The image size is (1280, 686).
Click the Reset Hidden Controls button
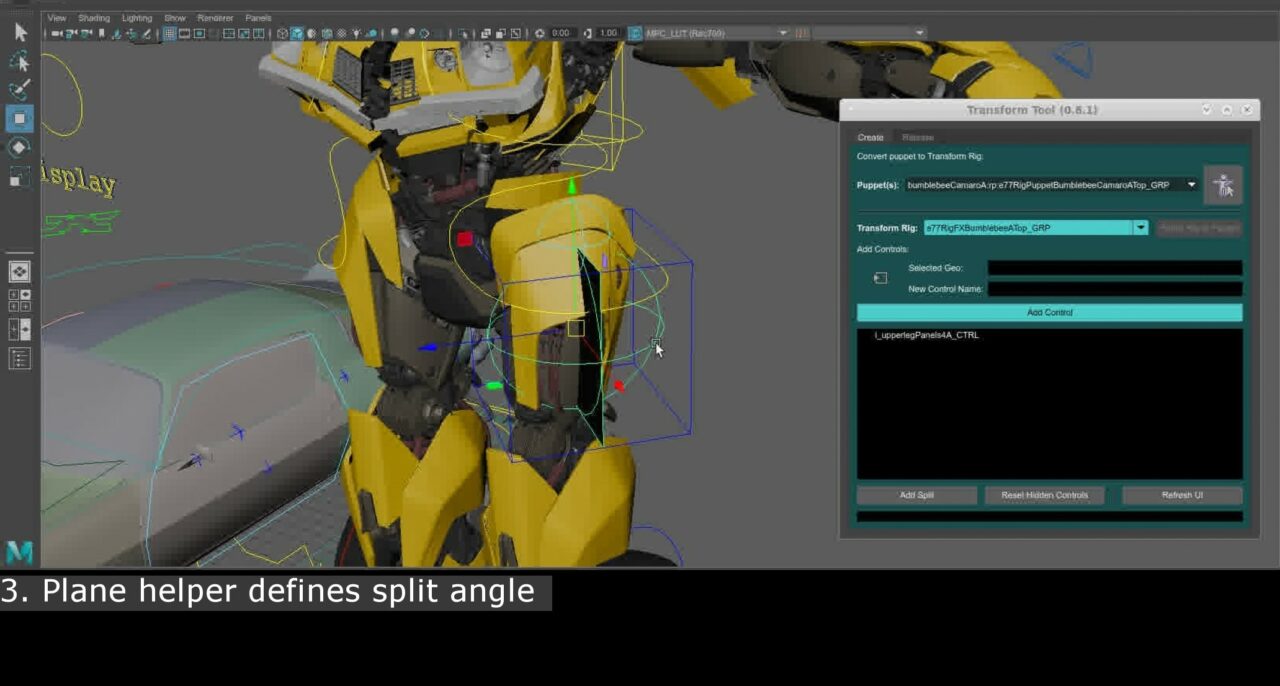pyautogui.click(x=1044, y=495)
